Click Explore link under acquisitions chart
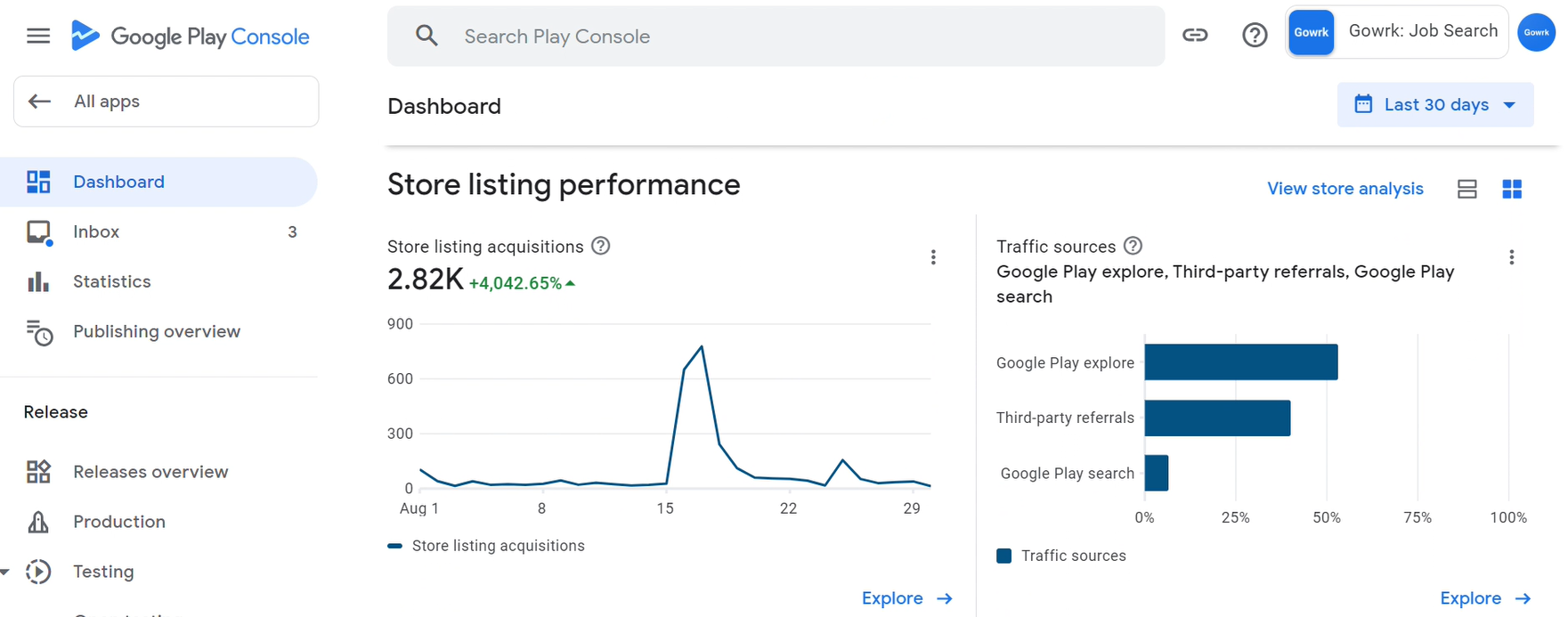This screenshot has height=617, width=1568. point(907,598)
